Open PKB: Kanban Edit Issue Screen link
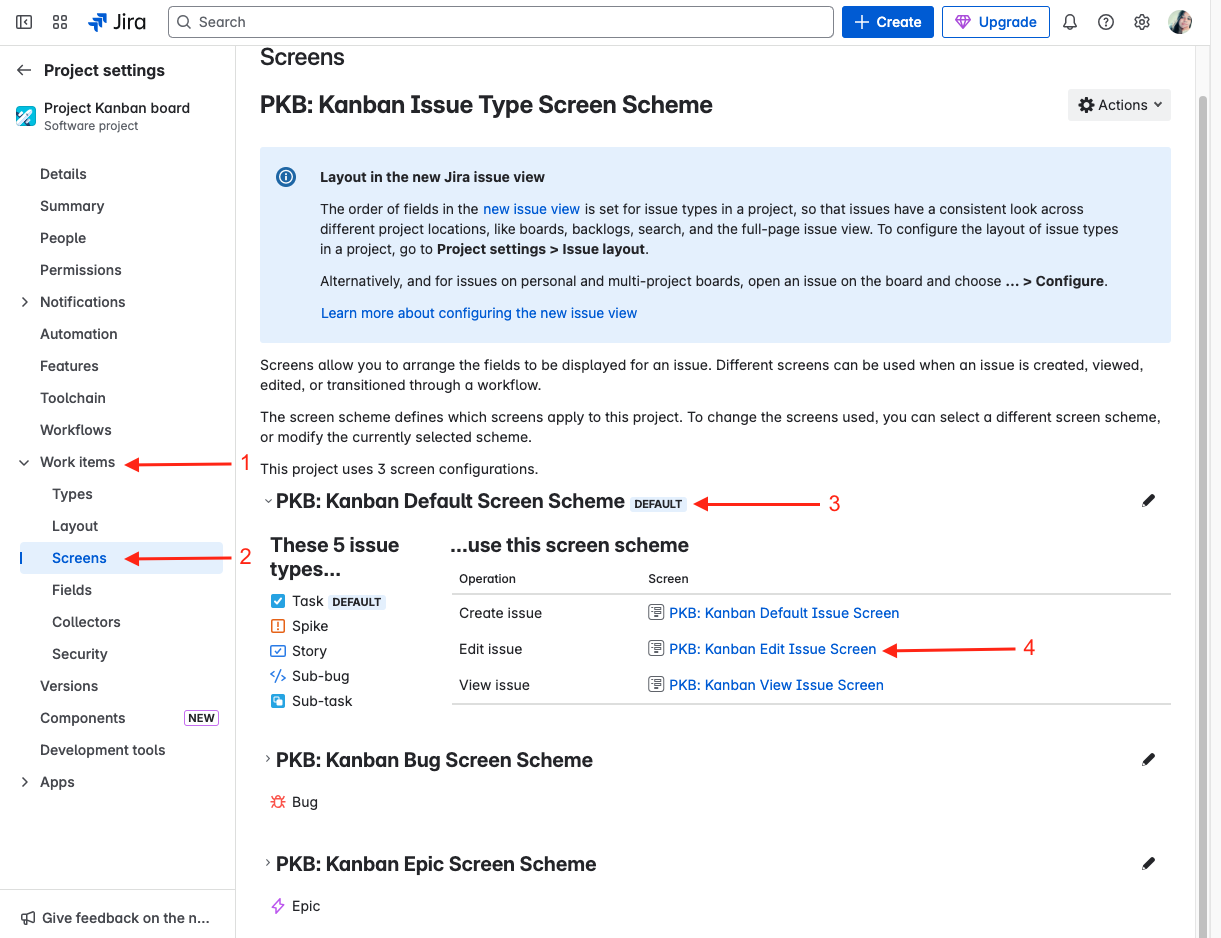 tap(772, 649)
